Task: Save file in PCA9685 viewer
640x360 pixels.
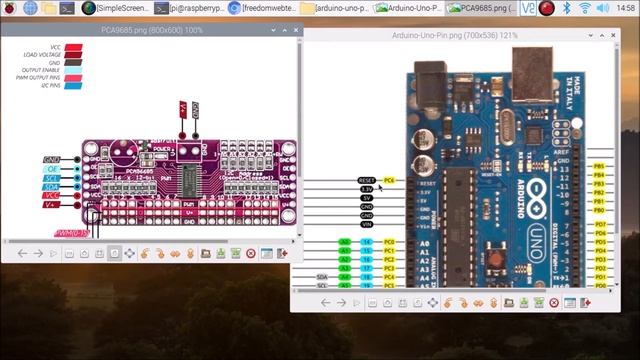Action: 221,253
